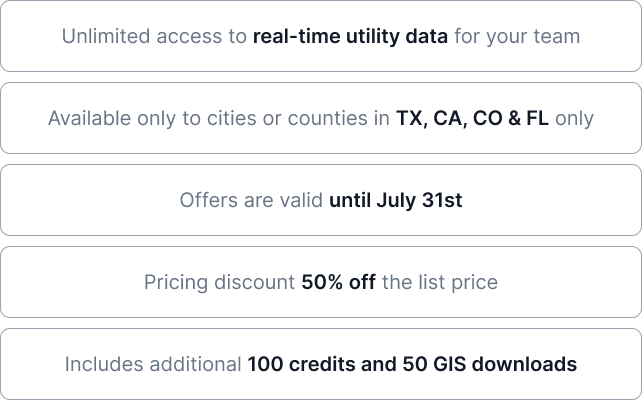Click the bold text 'real-time utility data'

pos(350,36)
